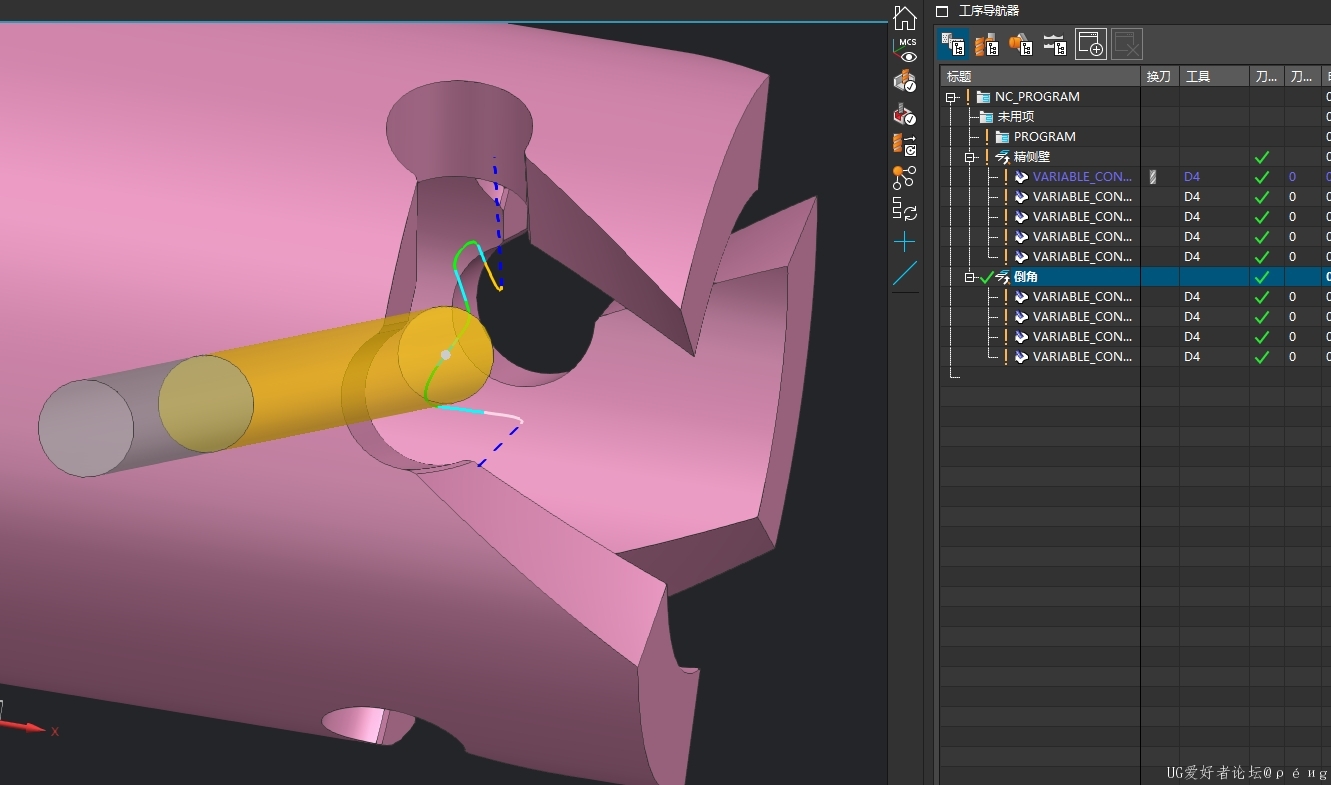The width and height of the screenshot is (1331, 785).
Task: Click the green checkmark in the 倒角 row
Action: [1262, 277]
